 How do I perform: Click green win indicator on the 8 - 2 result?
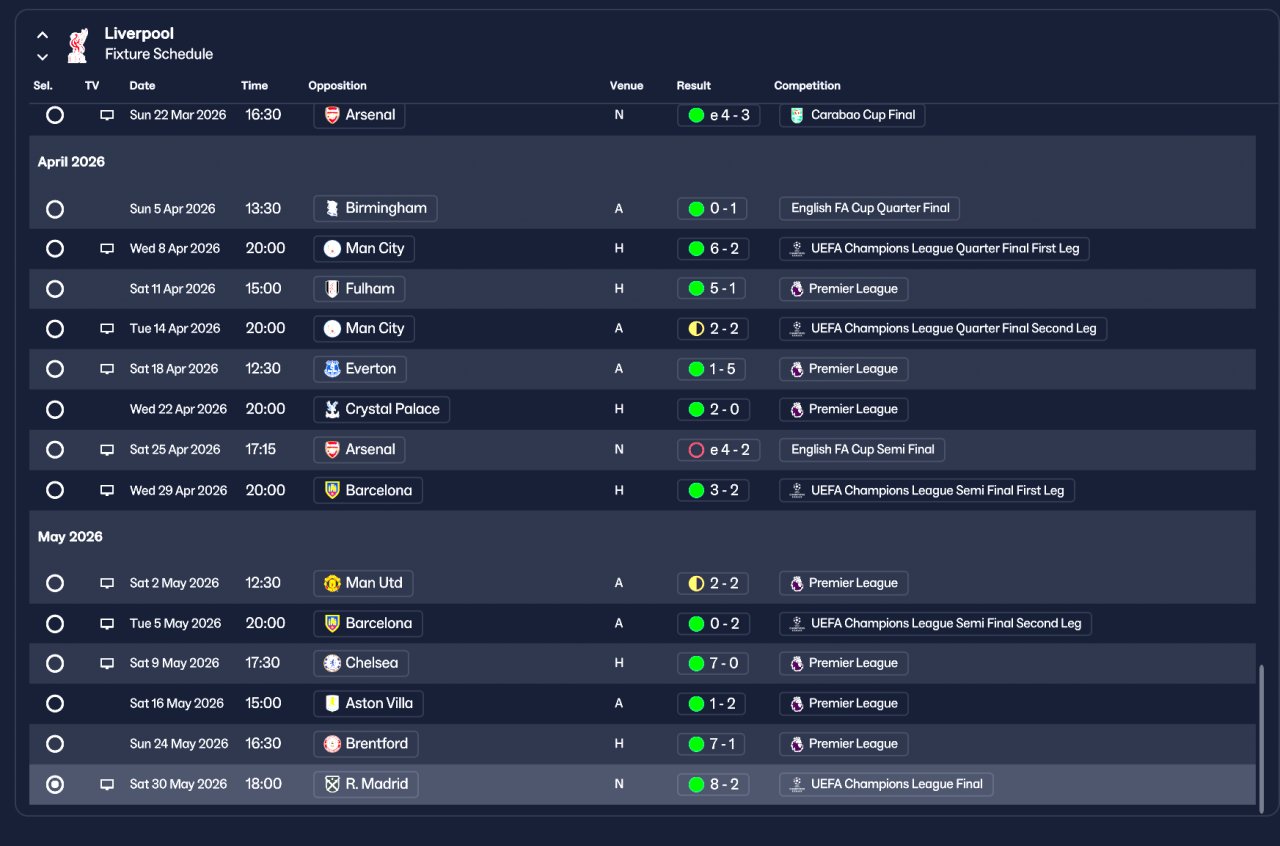click(696, 785)
